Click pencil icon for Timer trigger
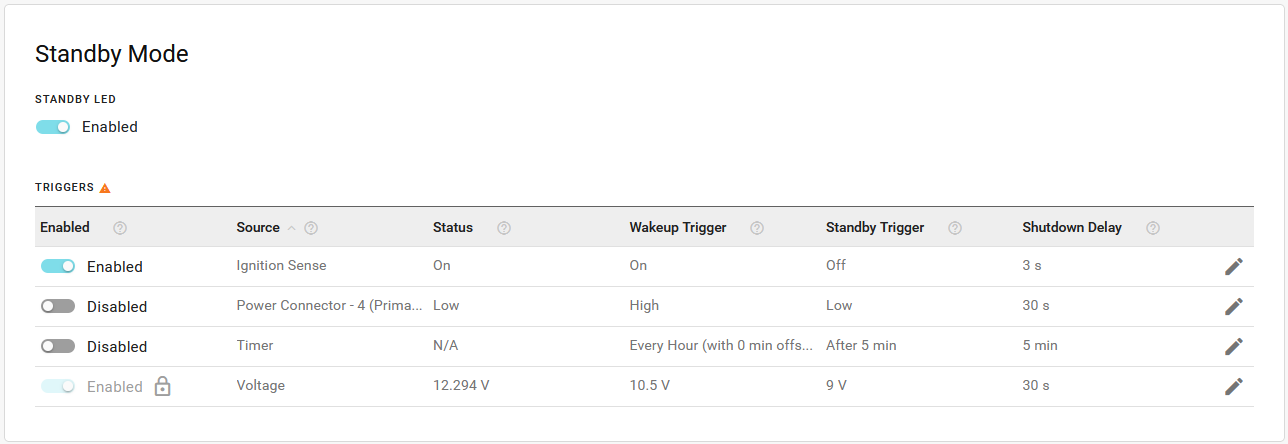The image size is (1288, 444). tap(1234, 346)
